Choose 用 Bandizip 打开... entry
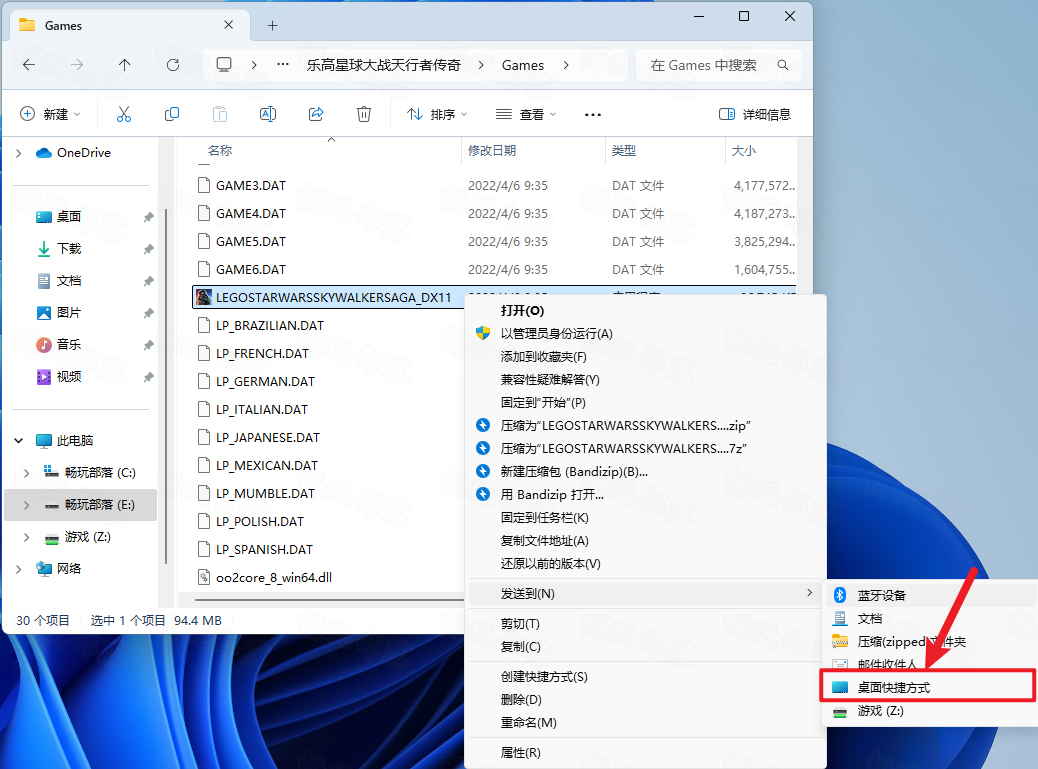 645,494
